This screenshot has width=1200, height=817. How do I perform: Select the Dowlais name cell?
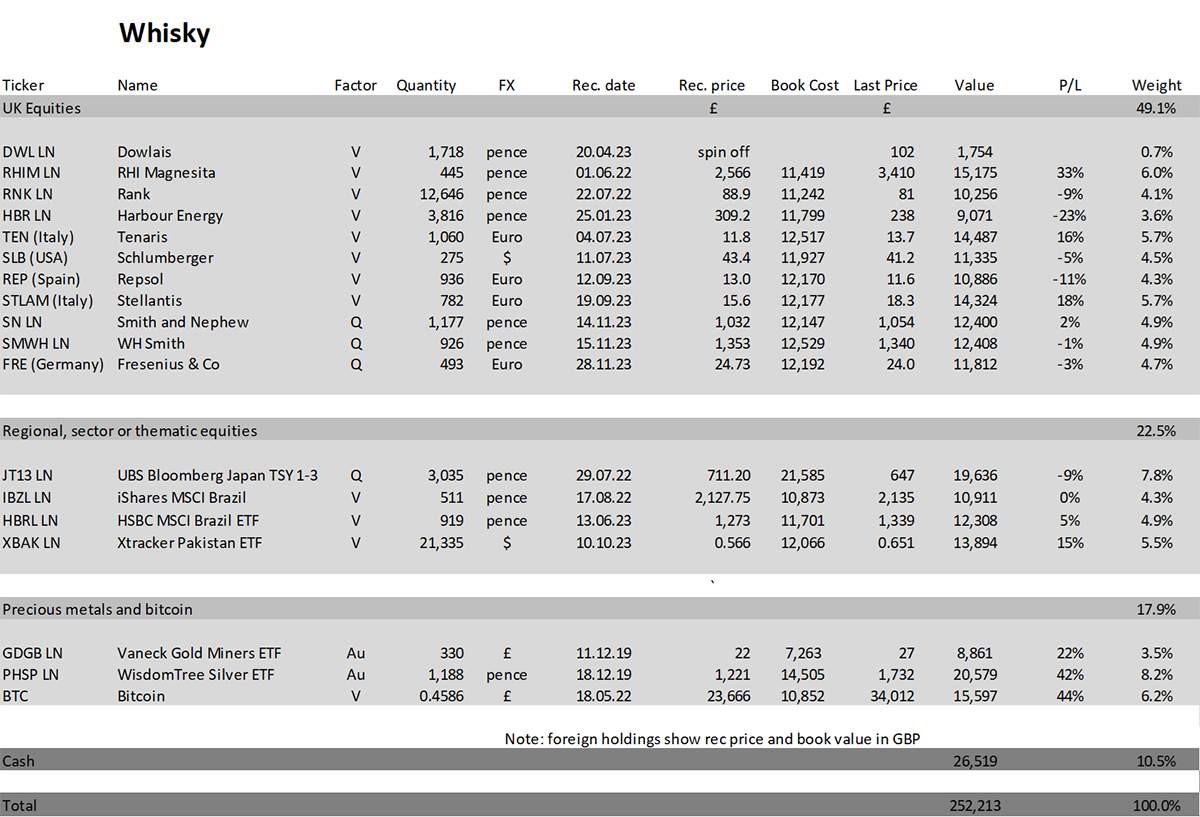(x=144, y=152)
